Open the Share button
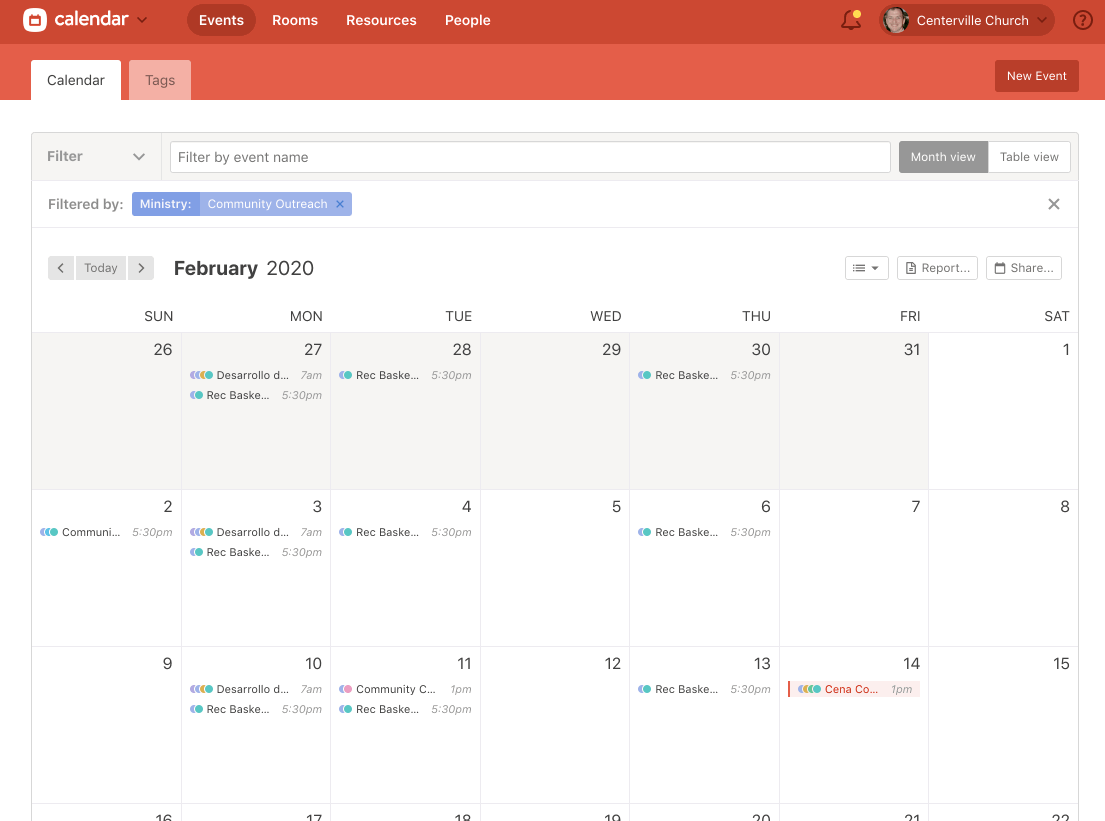The image size is (1105, 821). pyautogui.click(x=1023, y=268)
